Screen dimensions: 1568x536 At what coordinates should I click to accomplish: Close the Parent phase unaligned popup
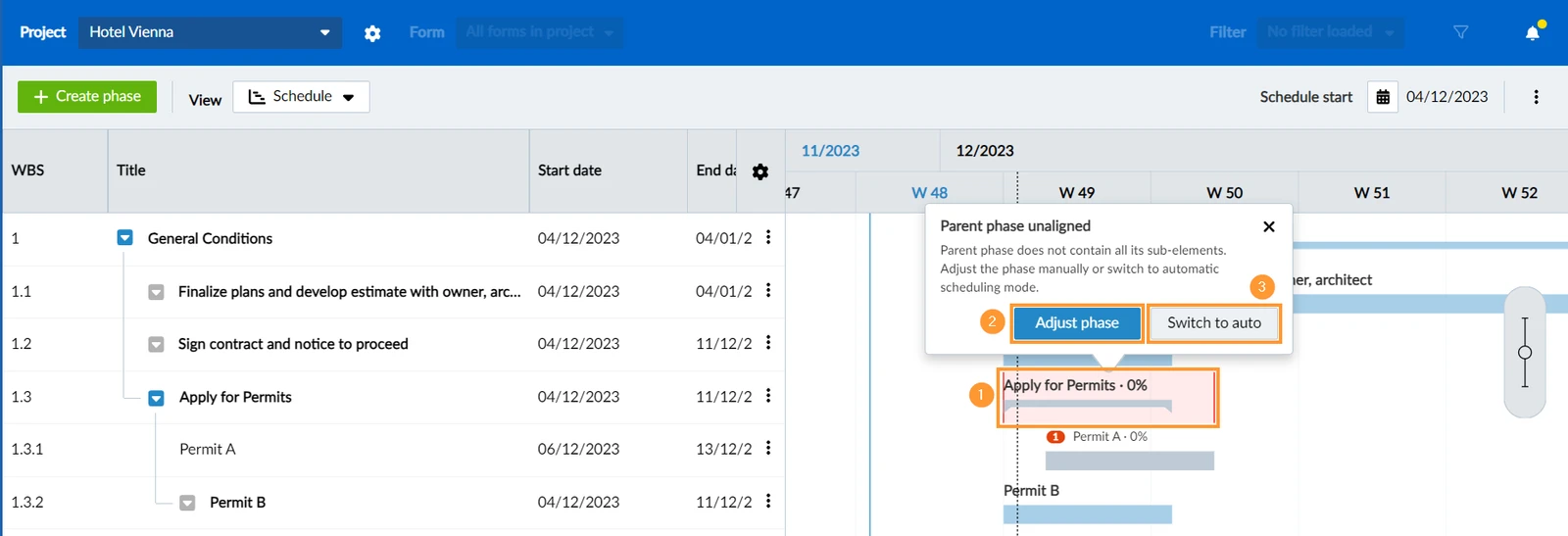[x=1269, y=226]
